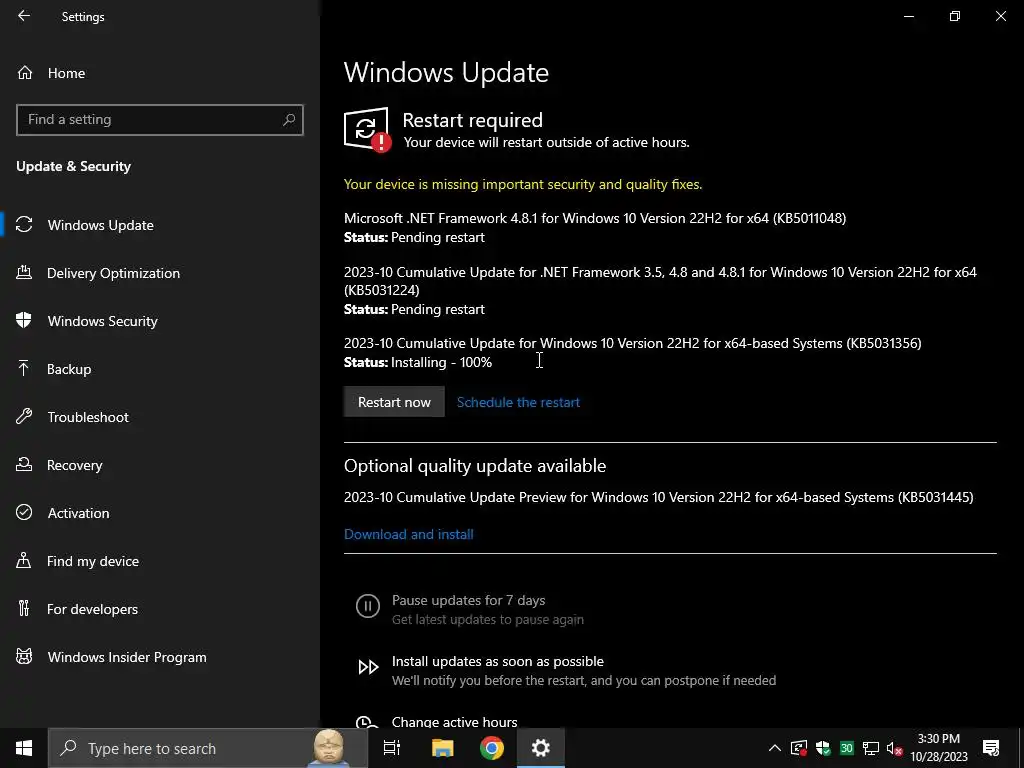1024x768 pixels.
Task: Click the muted volume tray icon
Action: point(895,748)
